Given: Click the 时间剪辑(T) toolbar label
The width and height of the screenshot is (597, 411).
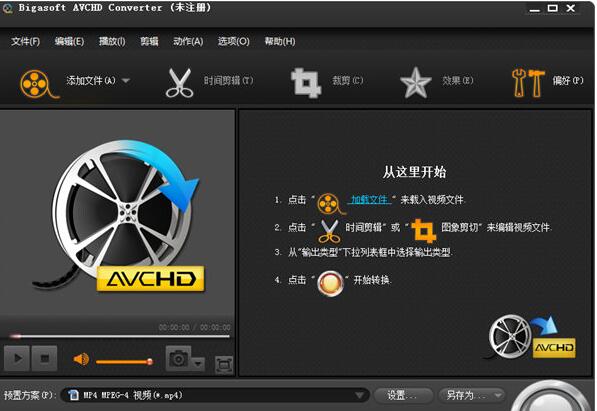Looking at the screenshot, I should (x=228, y=81).
